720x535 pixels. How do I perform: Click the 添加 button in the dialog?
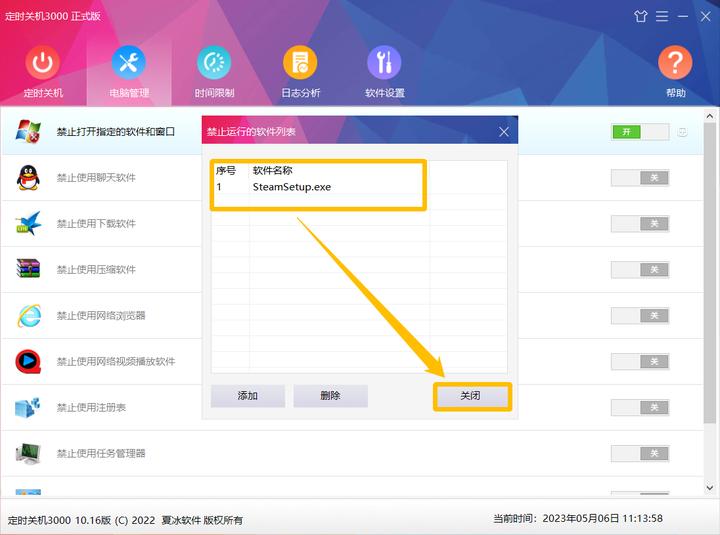(x=248, y=395)
